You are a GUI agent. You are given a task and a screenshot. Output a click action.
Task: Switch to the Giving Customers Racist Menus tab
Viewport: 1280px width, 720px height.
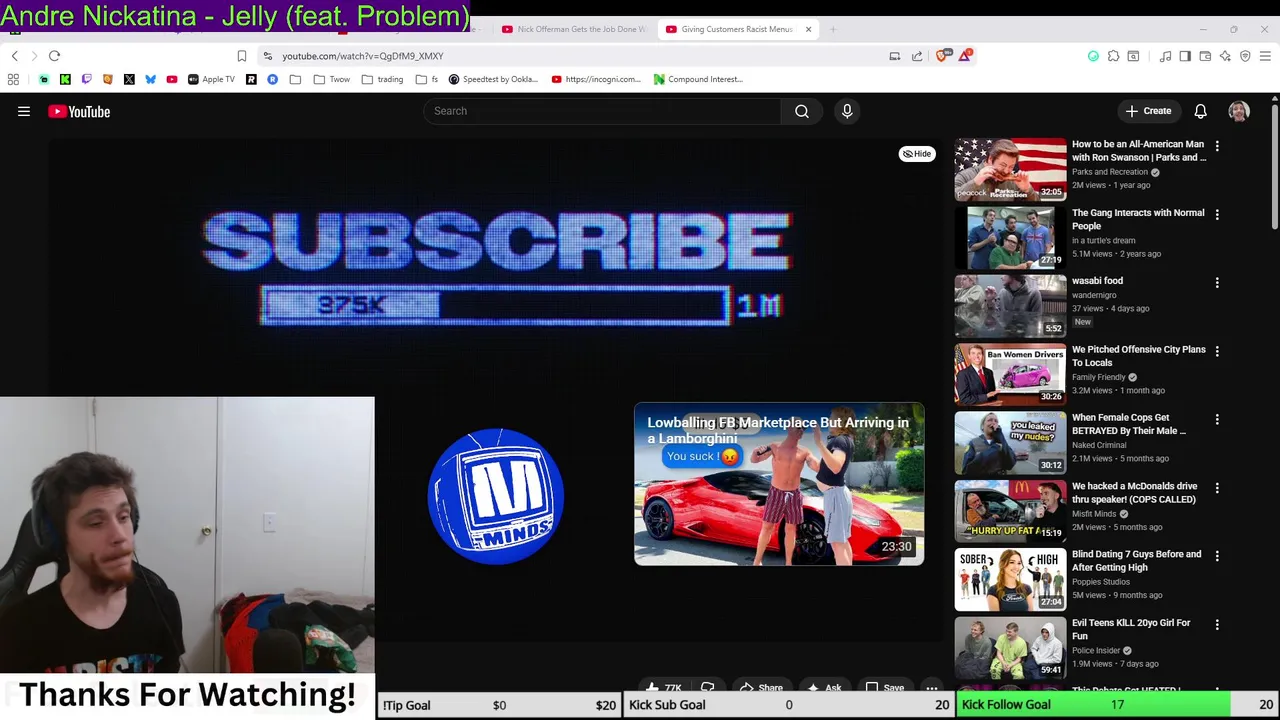[737, 29]
